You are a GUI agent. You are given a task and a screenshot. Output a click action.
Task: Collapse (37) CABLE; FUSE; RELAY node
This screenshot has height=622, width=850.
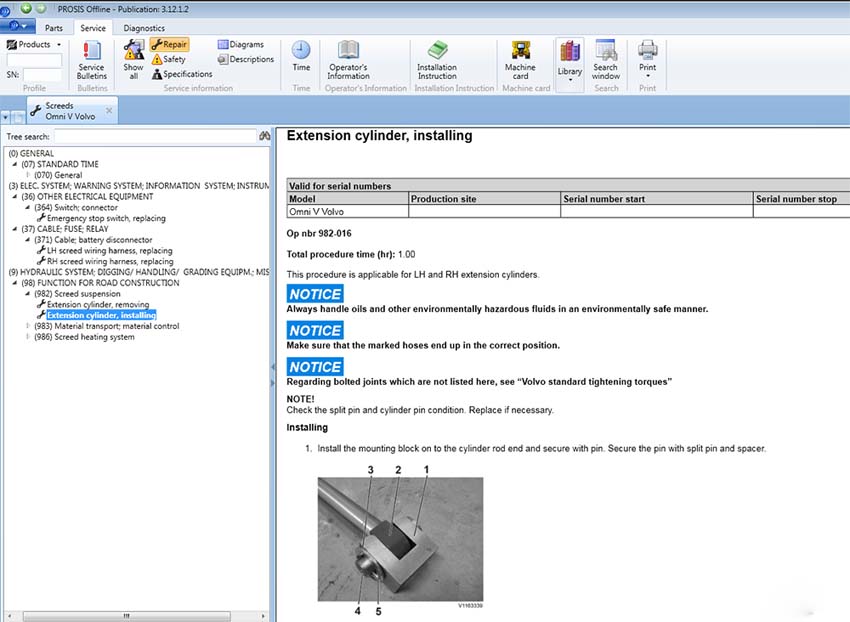point(15,229)
